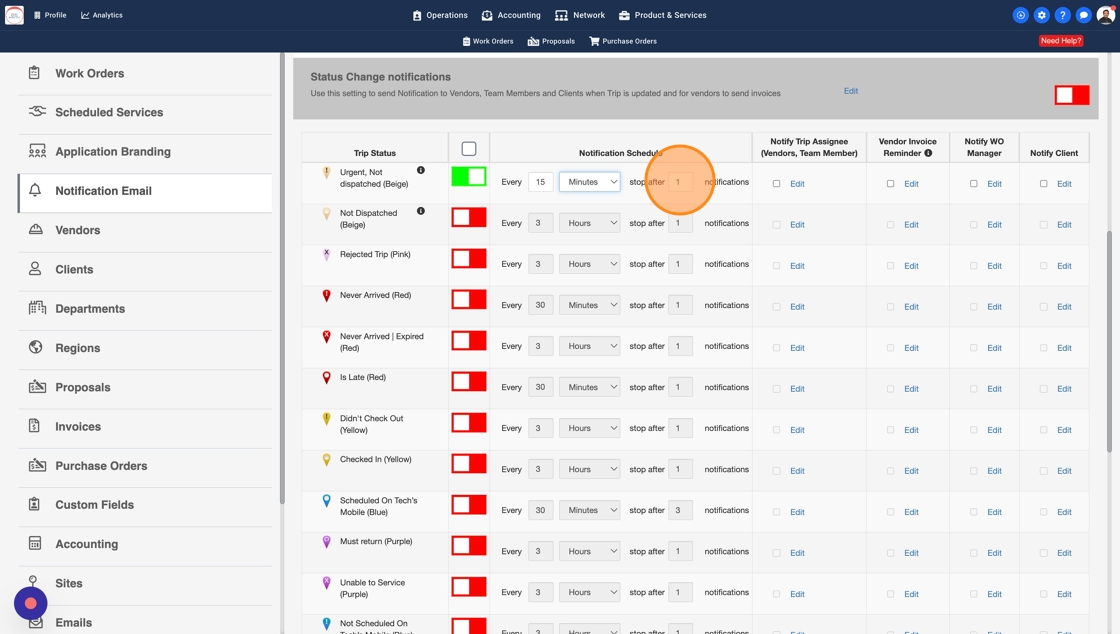Open Product & Services top menu

(662, 15)
